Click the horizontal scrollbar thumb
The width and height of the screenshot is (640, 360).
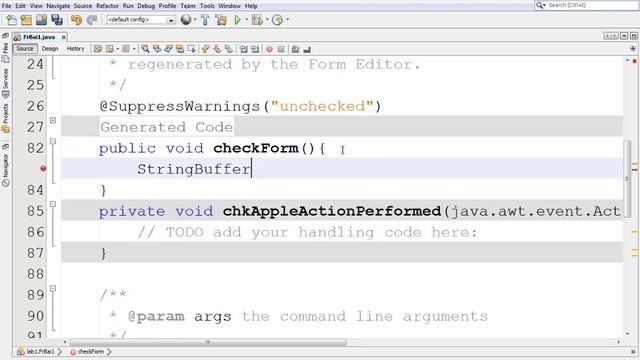click(208, 342)
